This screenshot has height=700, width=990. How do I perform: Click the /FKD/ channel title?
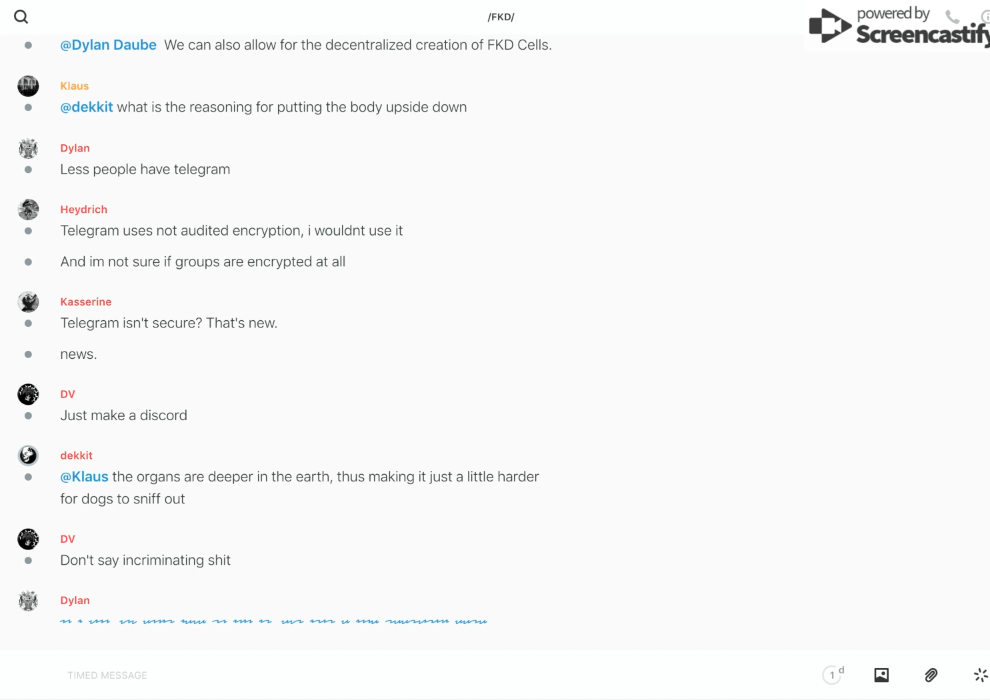click(501, 17)
